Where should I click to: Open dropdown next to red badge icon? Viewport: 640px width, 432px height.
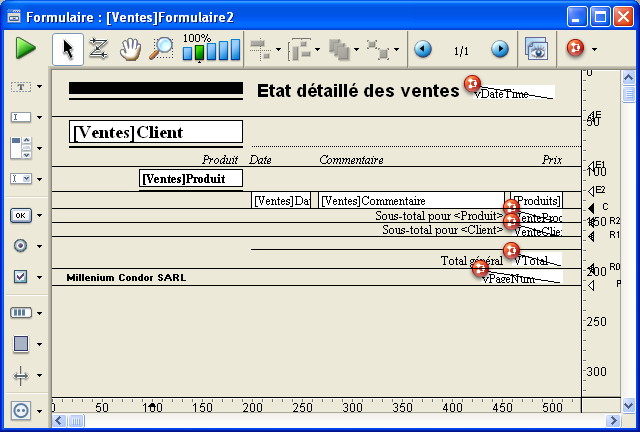(595, 49)
